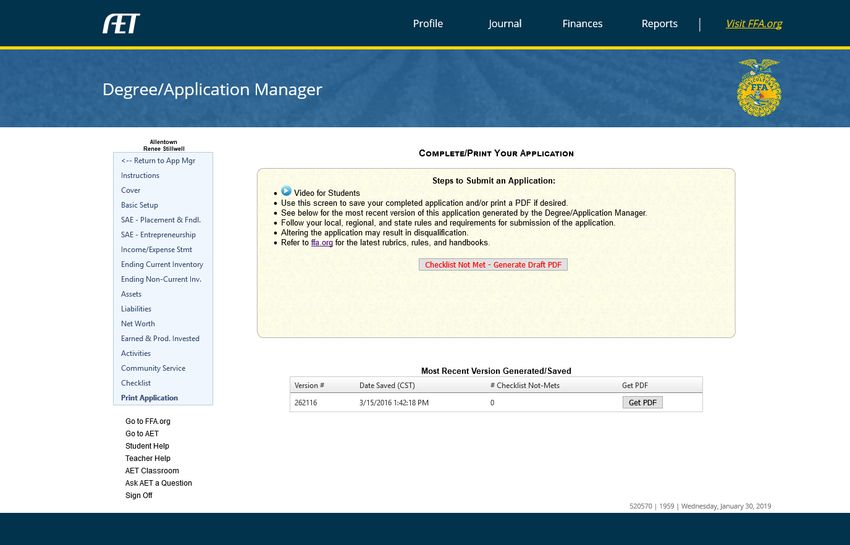Open the Net Worth section
The image size is (850, 545).
[138, 324]
